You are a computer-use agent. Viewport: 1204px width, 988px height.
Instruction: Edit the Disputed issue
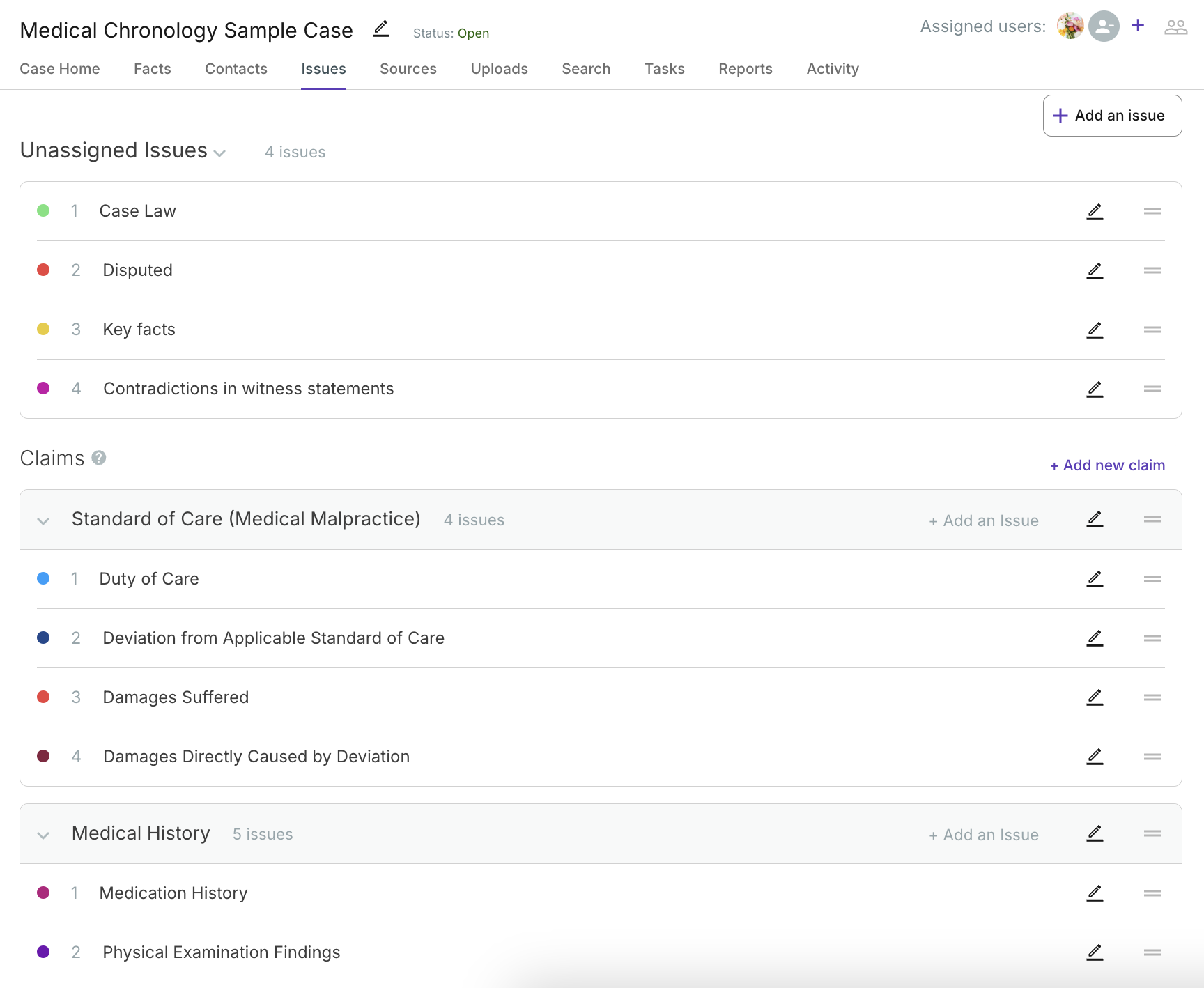click(x=1094, y=270)
